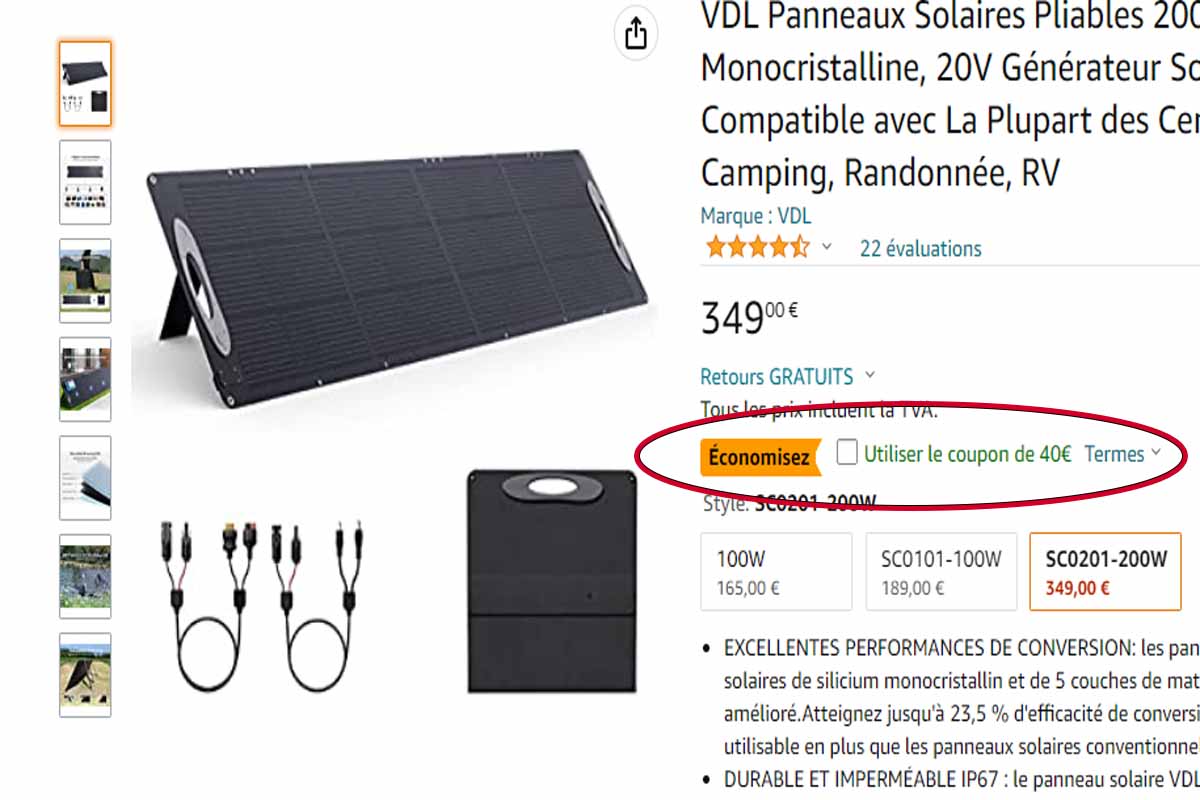Open the second thumbnail showing compatibility chart
Viewport: 1200px width, 800px height.
click(x=85, y=182)
